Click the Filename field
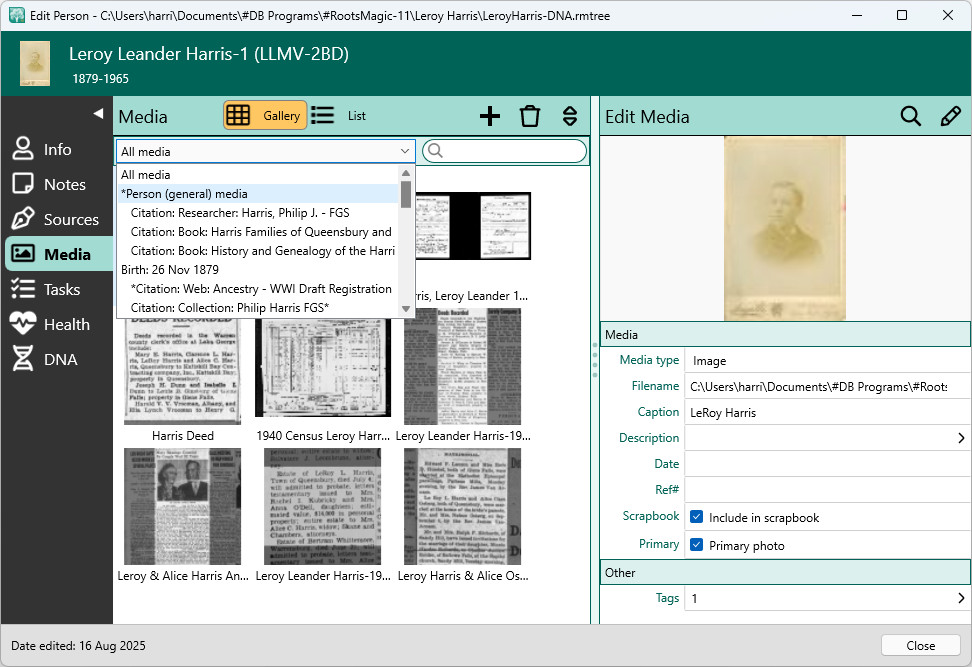The height and width of the screenshot is (667, 972). (828, 386)
